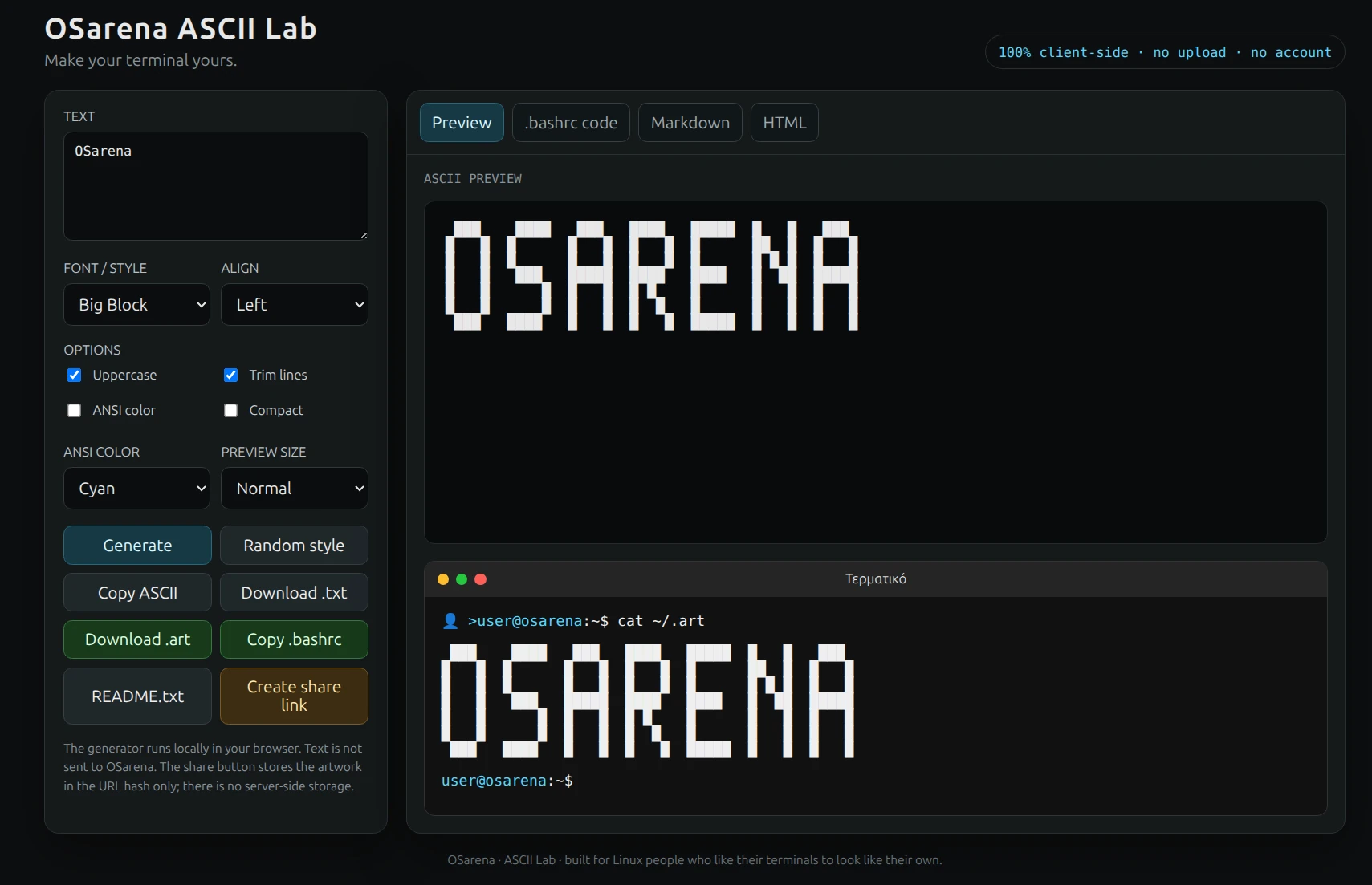Image resolution: width=1372 pixels, height=885 pixels.
Task: Click the bottom 'user@osarena:~$' prompt
Action: pyautogui.click(x=507, y=781)
